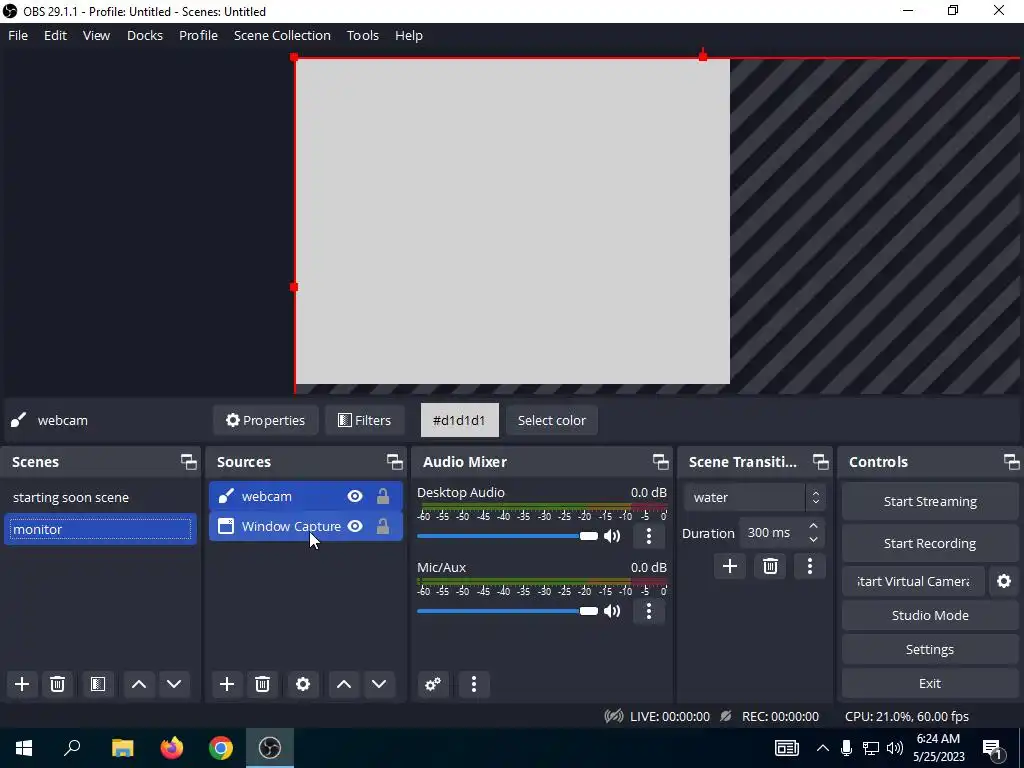Open source properties gear in Sources panel

tap(302, 684)
